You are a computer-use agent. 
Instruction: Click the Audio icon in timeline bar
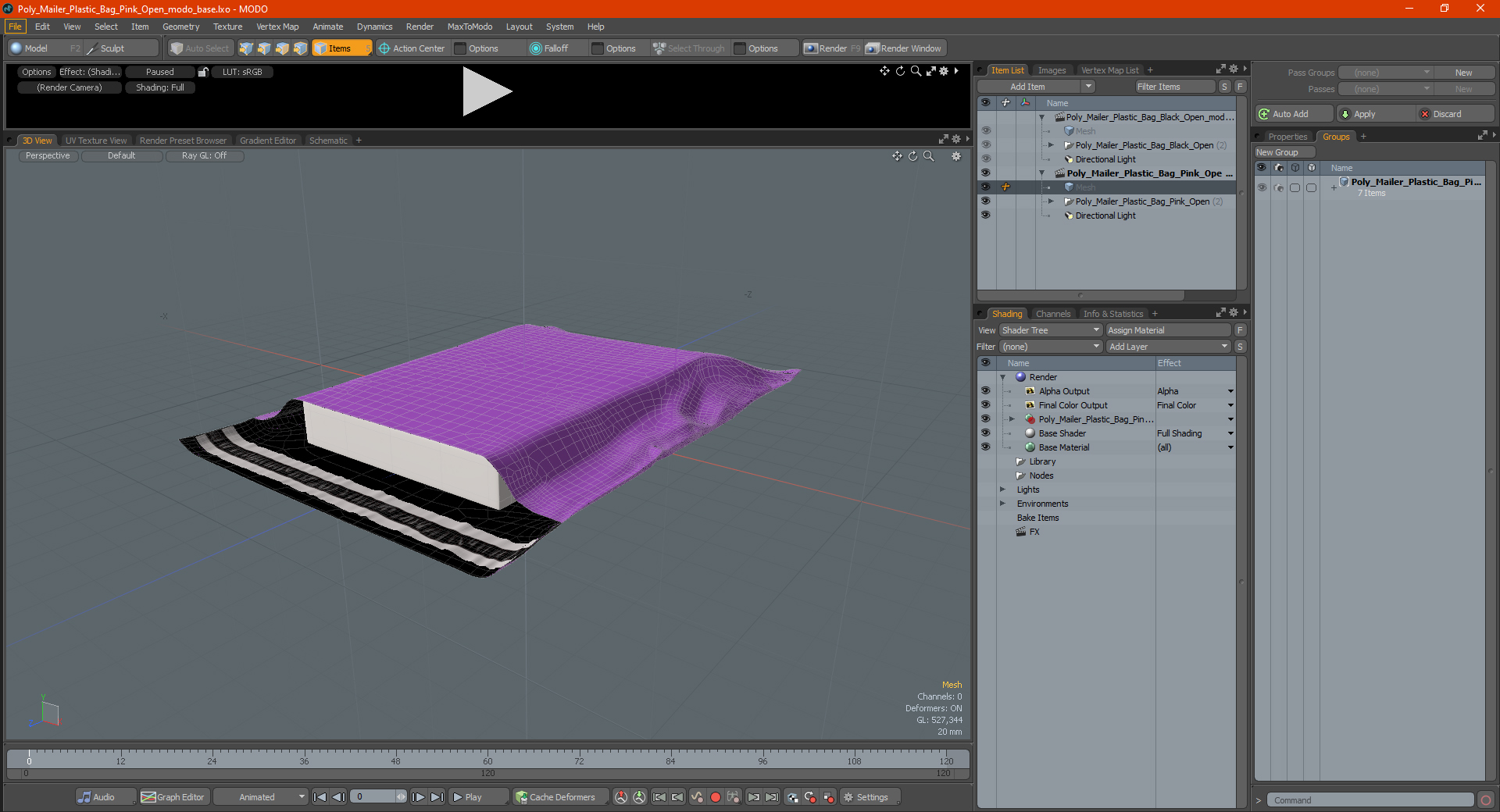click(x=84, y=797)
